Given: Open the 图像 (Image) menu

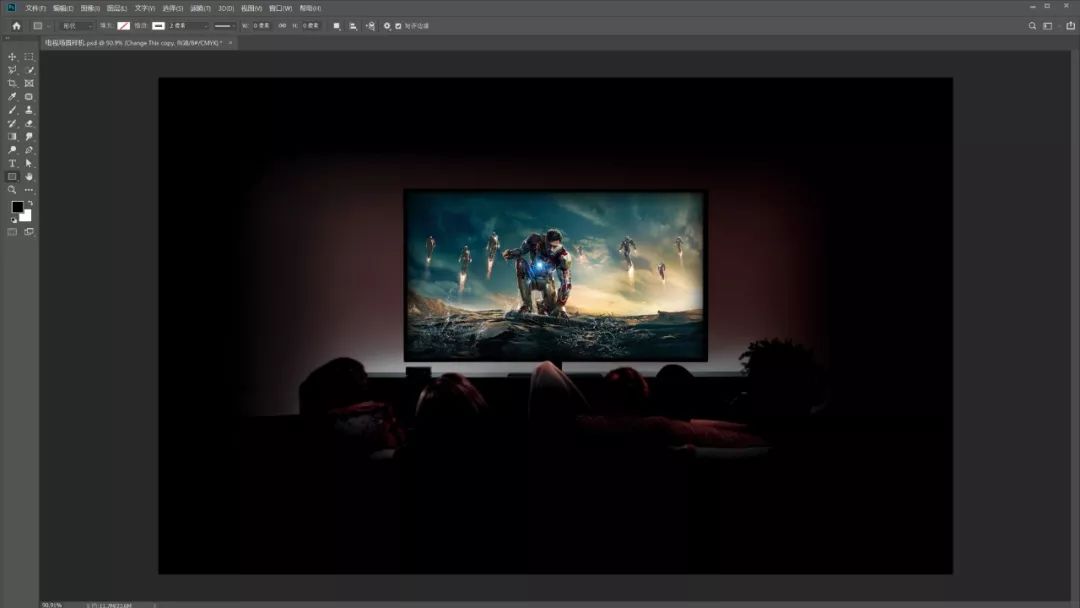Looking at the screenshot, I should pyautogui.click(x=90, y=8).
